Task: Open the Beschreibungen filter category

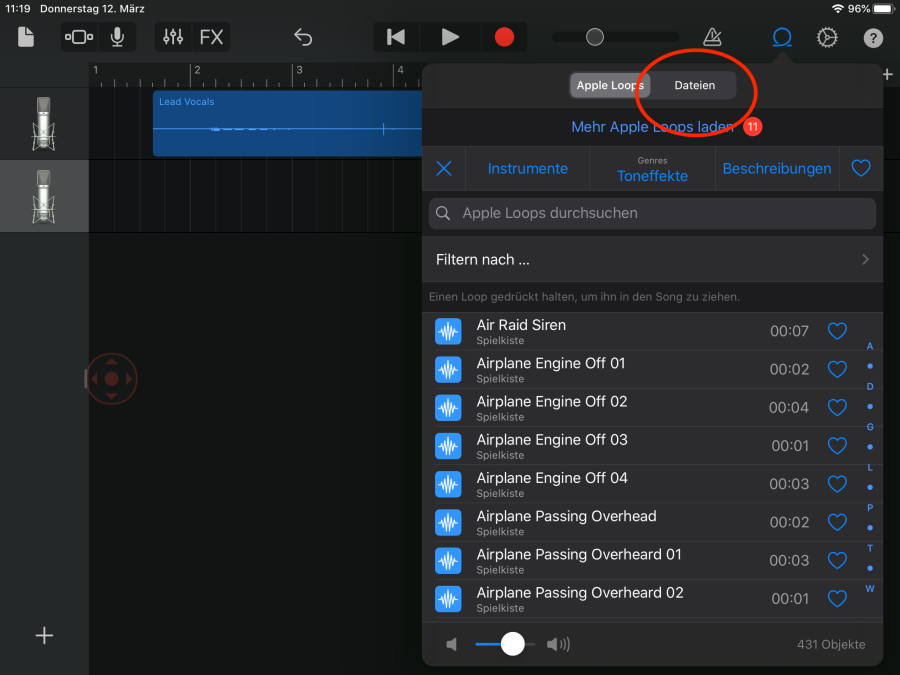Action: tap(776, 168)
